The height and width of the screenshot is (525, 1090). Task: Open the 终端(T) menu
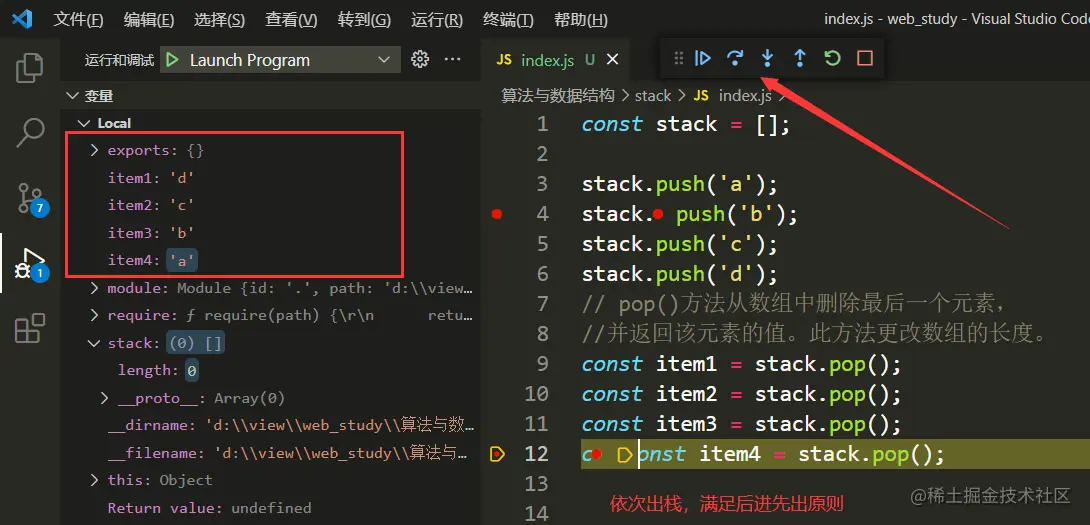(x=508, y=19)
